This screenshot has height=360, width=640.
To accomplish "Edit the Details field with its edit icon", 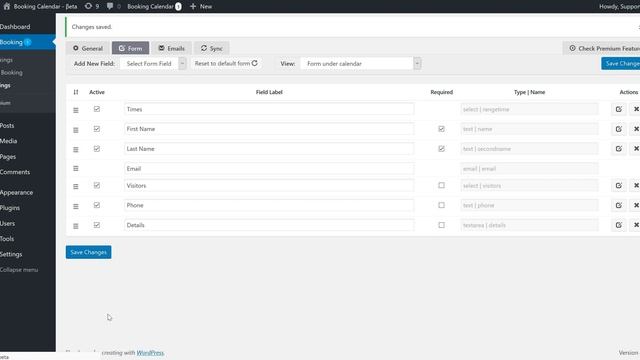I will (x=619, y=225).
